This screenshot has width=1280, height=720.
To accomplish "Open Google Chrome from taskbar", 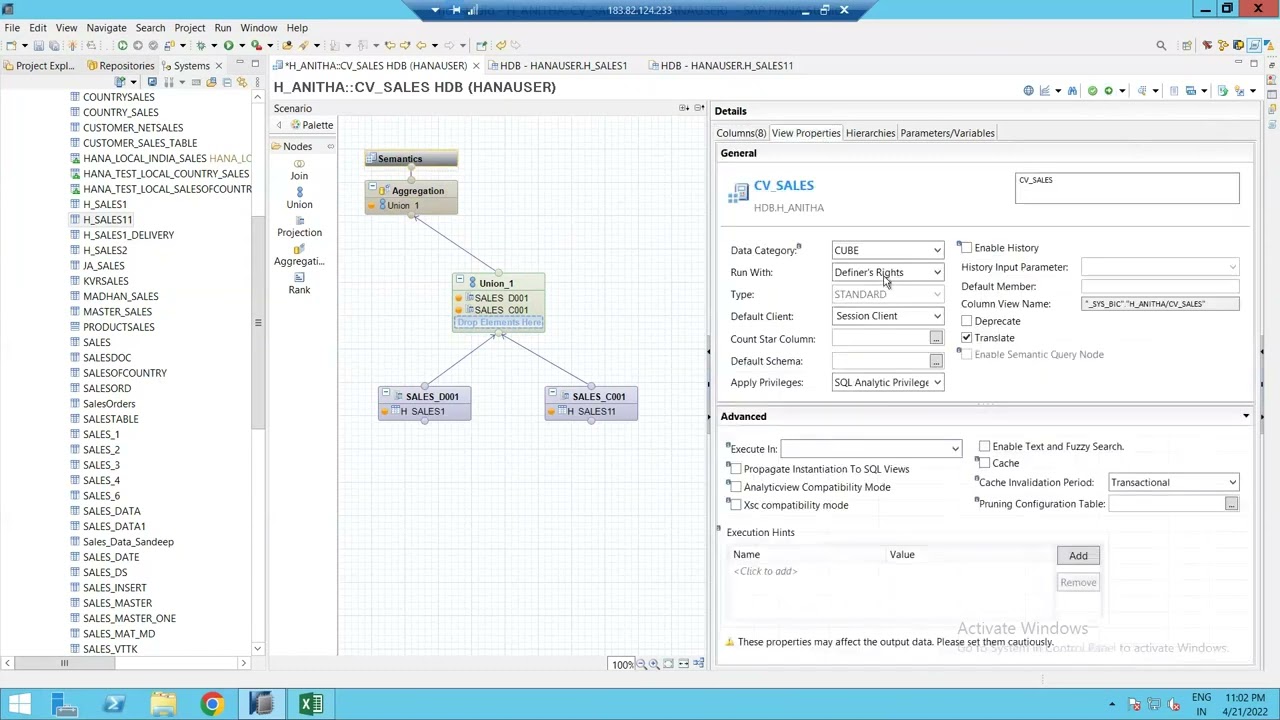I will 212,704.
